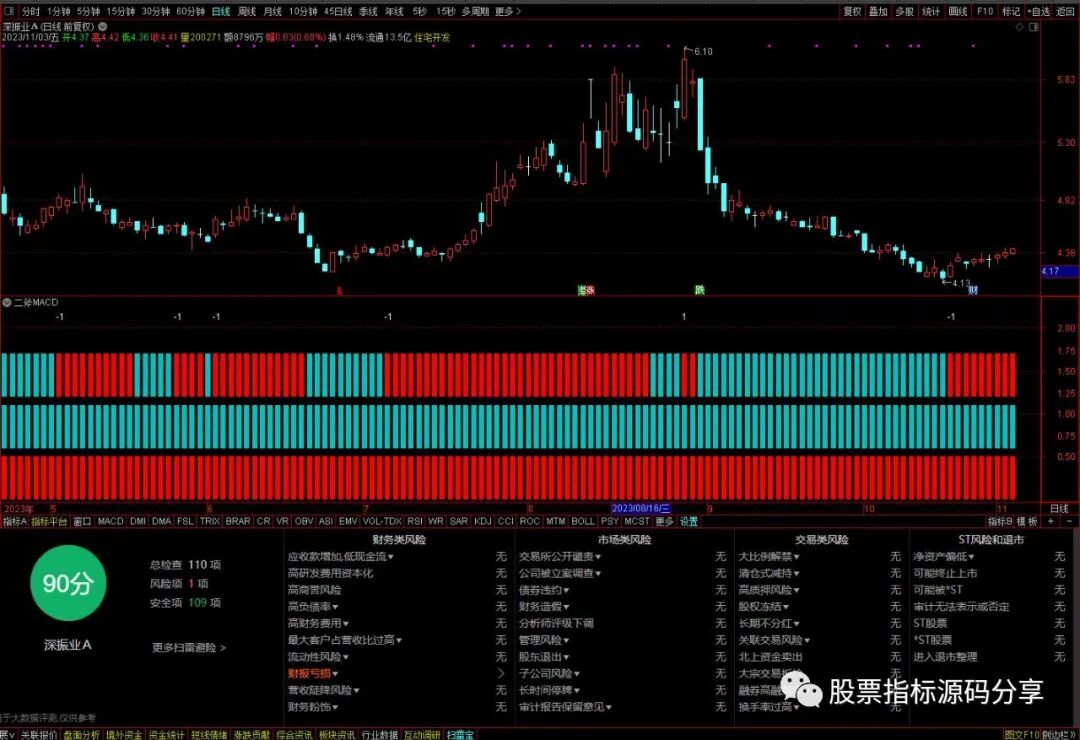Switch chart to 1分钟 period

59,12
